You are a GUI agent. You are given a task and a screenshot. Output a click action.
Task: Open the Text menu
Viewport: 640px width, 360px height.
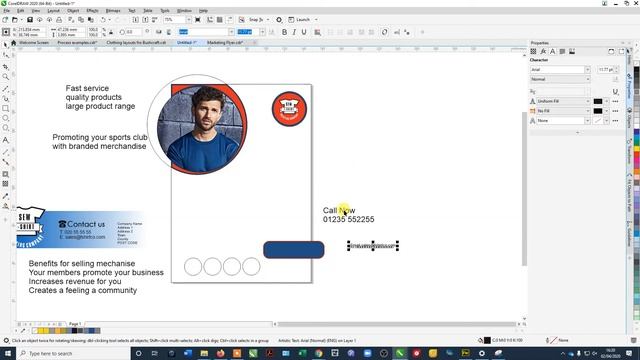pyautogui.click(x=132, y=11)
